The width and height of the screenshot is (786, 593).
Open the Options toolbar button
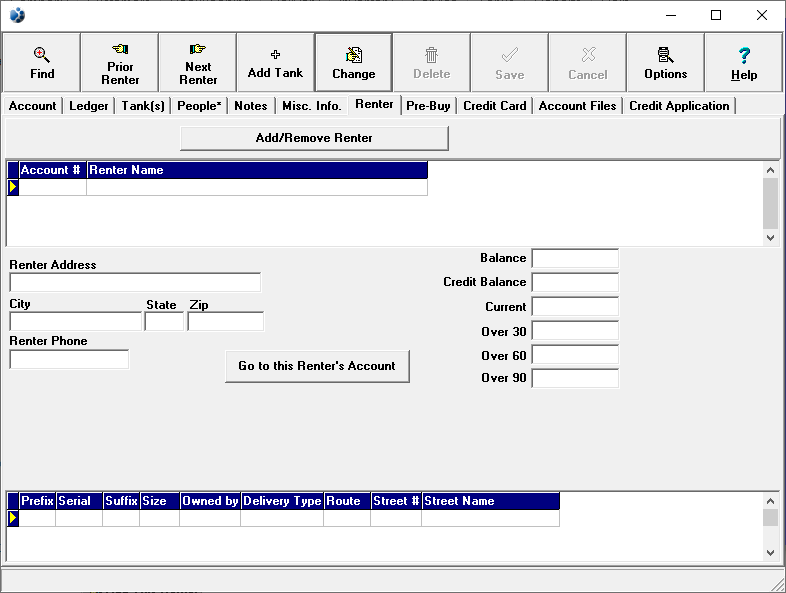[x=666, y=63]
